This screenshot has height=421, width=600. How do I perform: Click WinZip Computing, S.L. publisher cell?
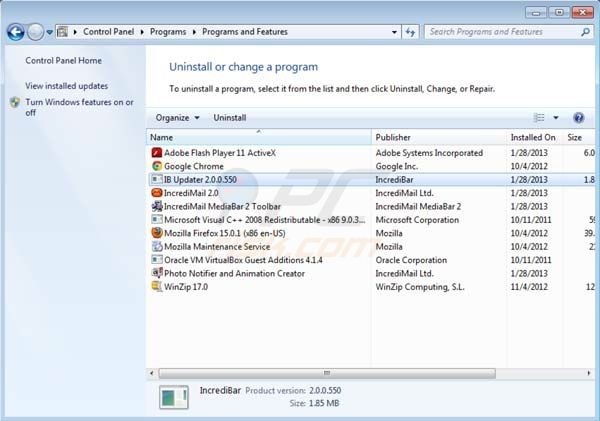420,287
